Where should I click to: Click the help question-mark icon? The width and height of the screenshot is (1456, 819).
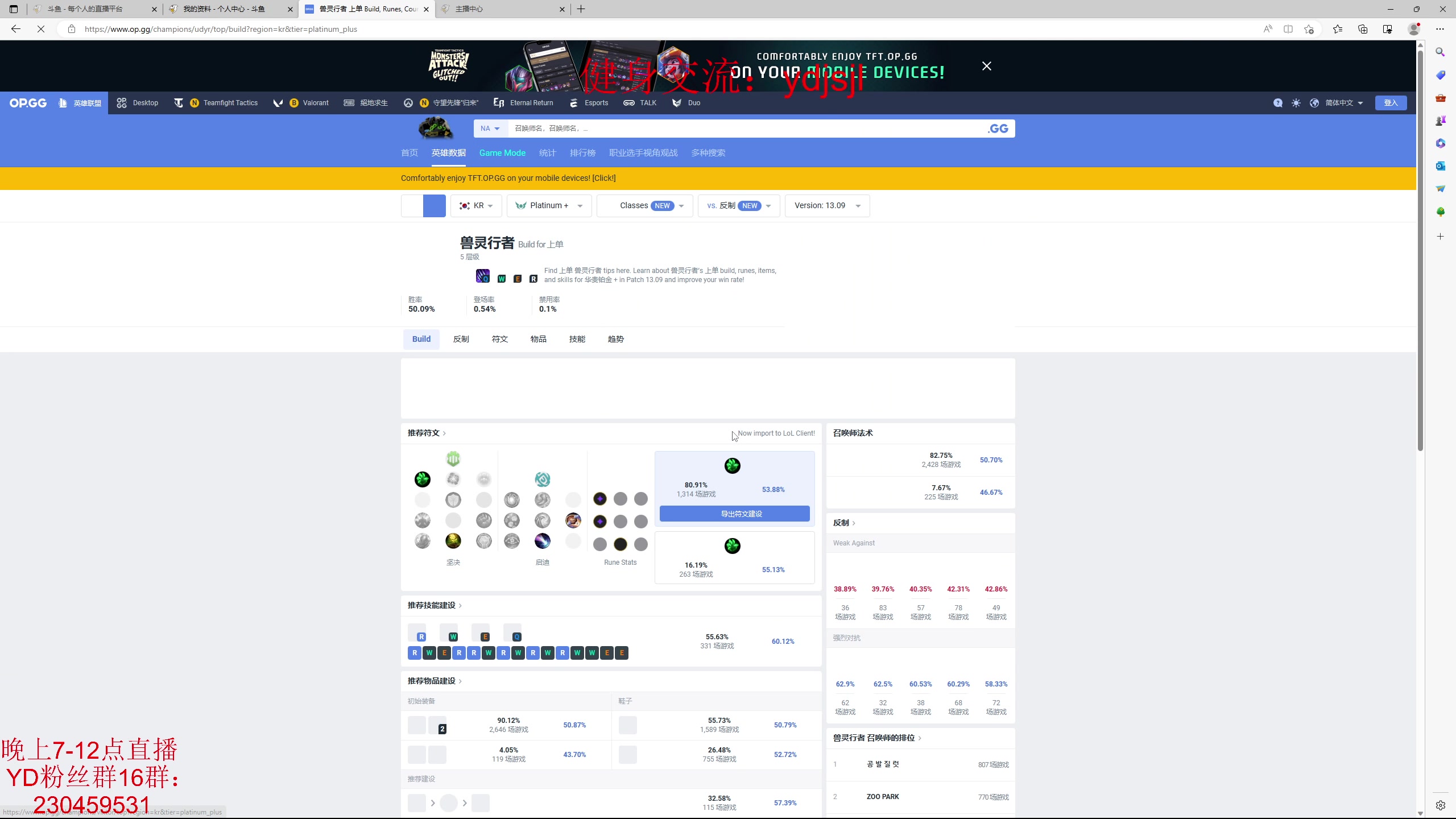click(1278, 103)
